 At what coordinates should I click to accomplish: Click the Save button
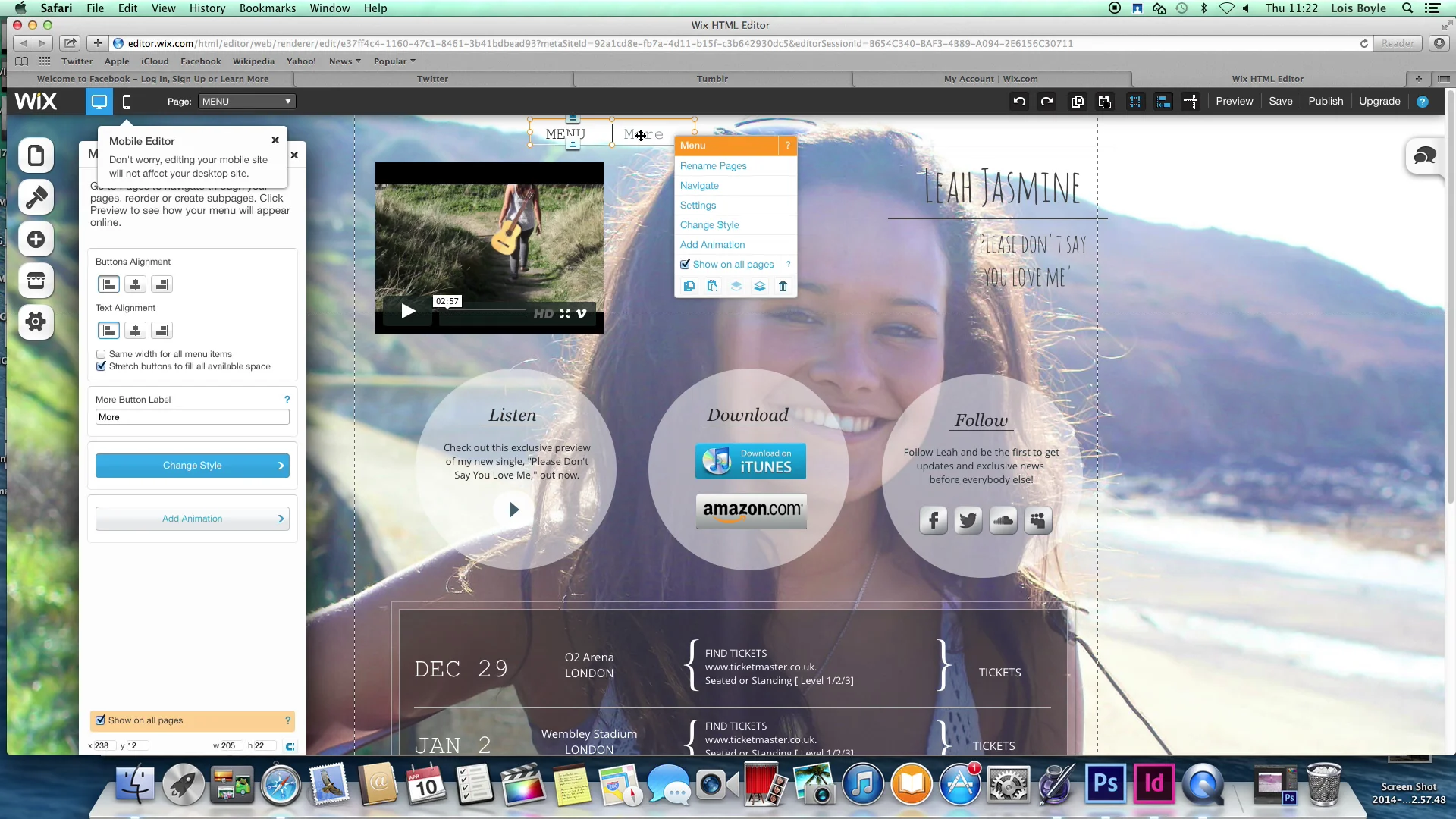coord(1281,102)
